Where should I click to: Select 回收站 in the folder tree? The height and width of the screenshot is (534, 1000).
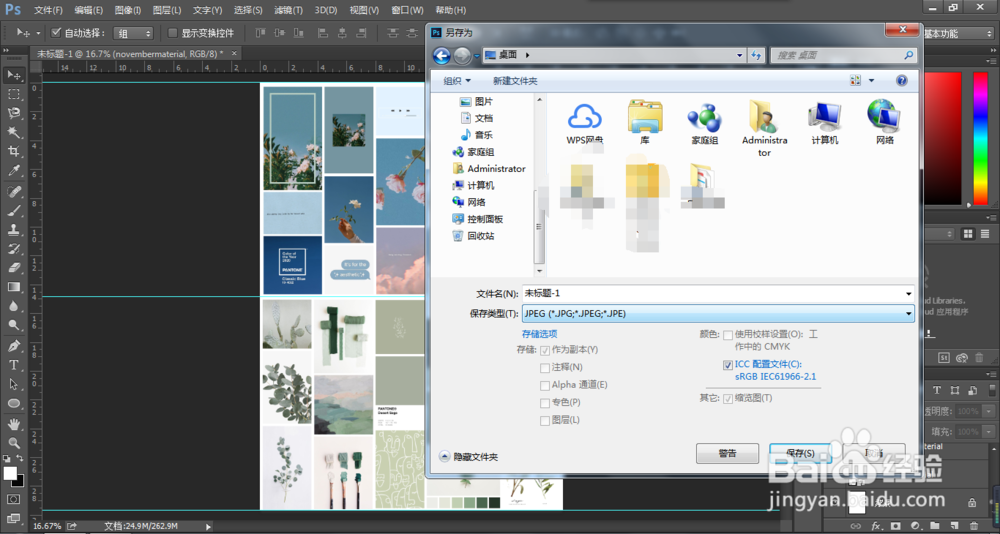point(474,235)
